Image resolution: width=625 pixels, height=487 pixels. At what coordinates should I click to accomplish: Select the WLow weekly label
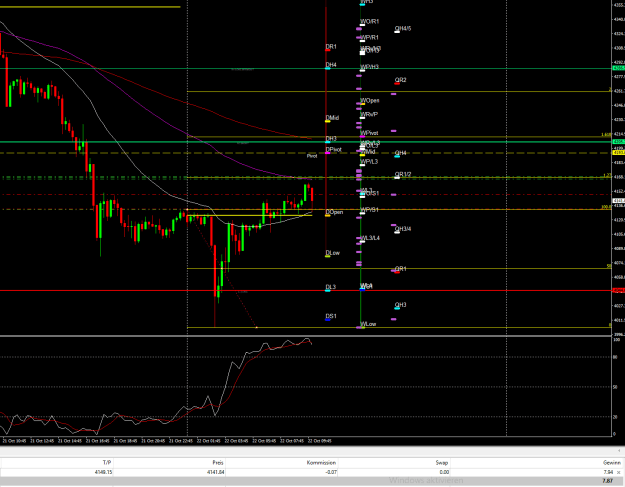pyautogui.click(x=368, y=324)
